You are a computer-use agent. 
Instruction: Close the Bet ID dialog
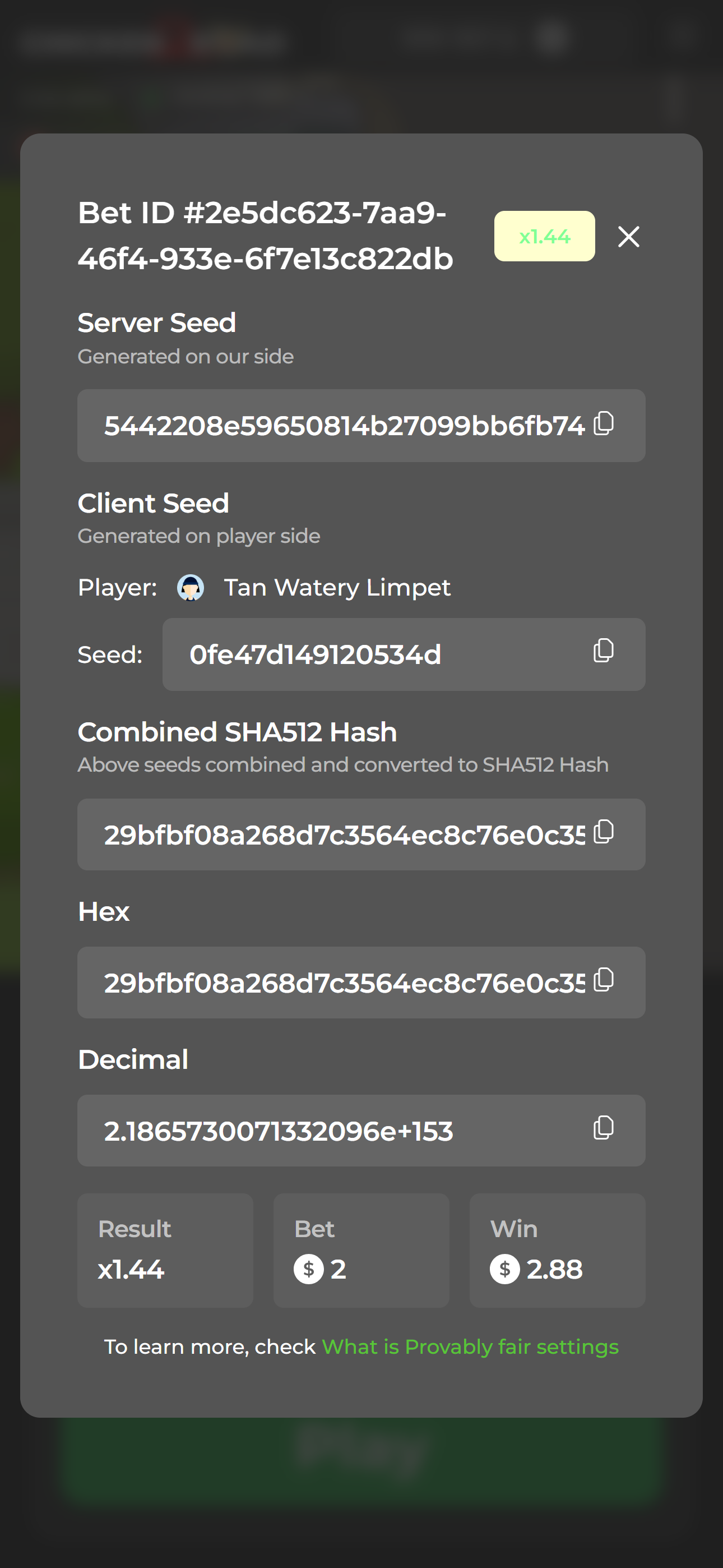click(x=628, y=237)
